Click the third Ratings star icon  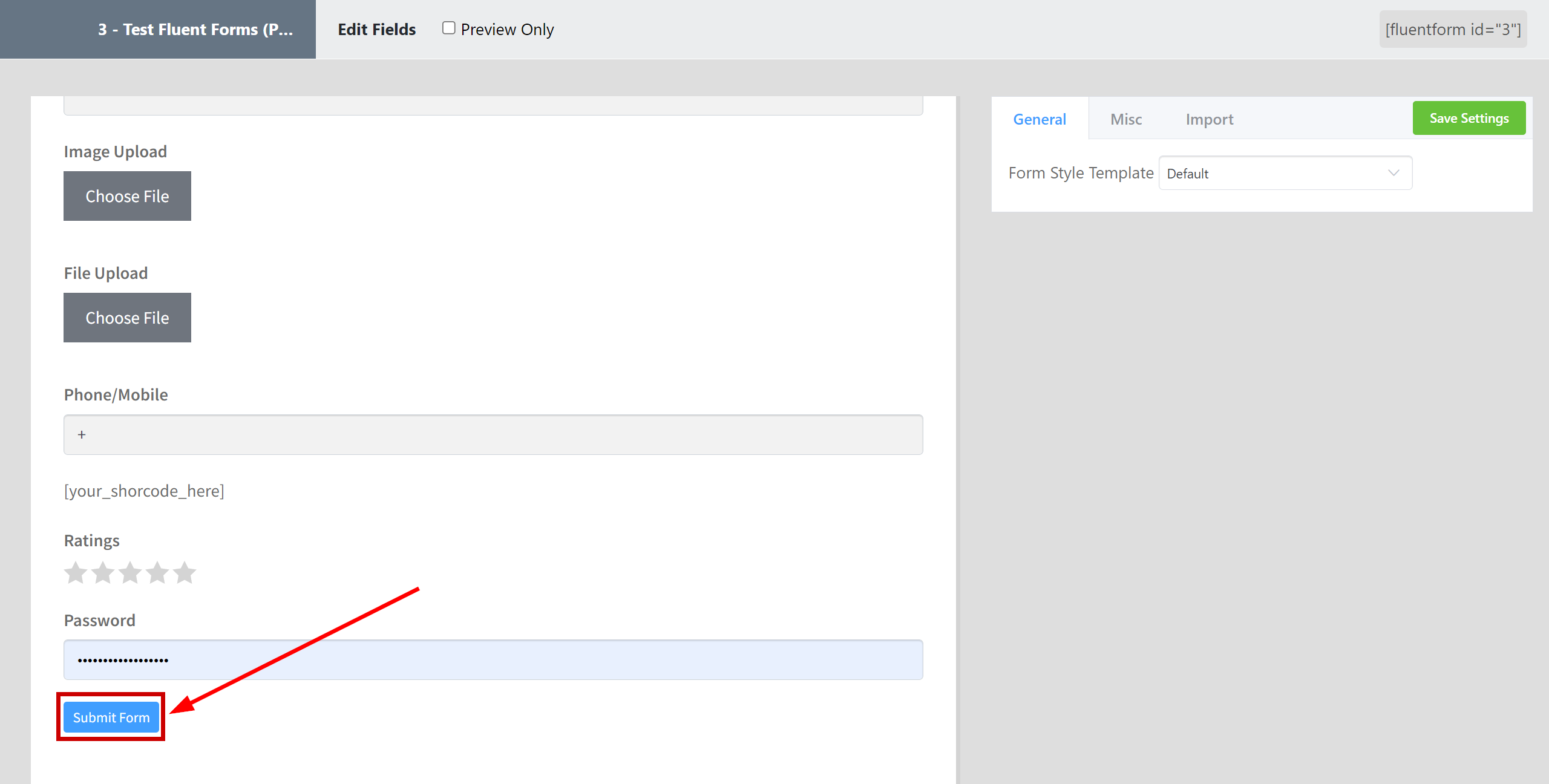pyautogui.click(x=130, y=572)
